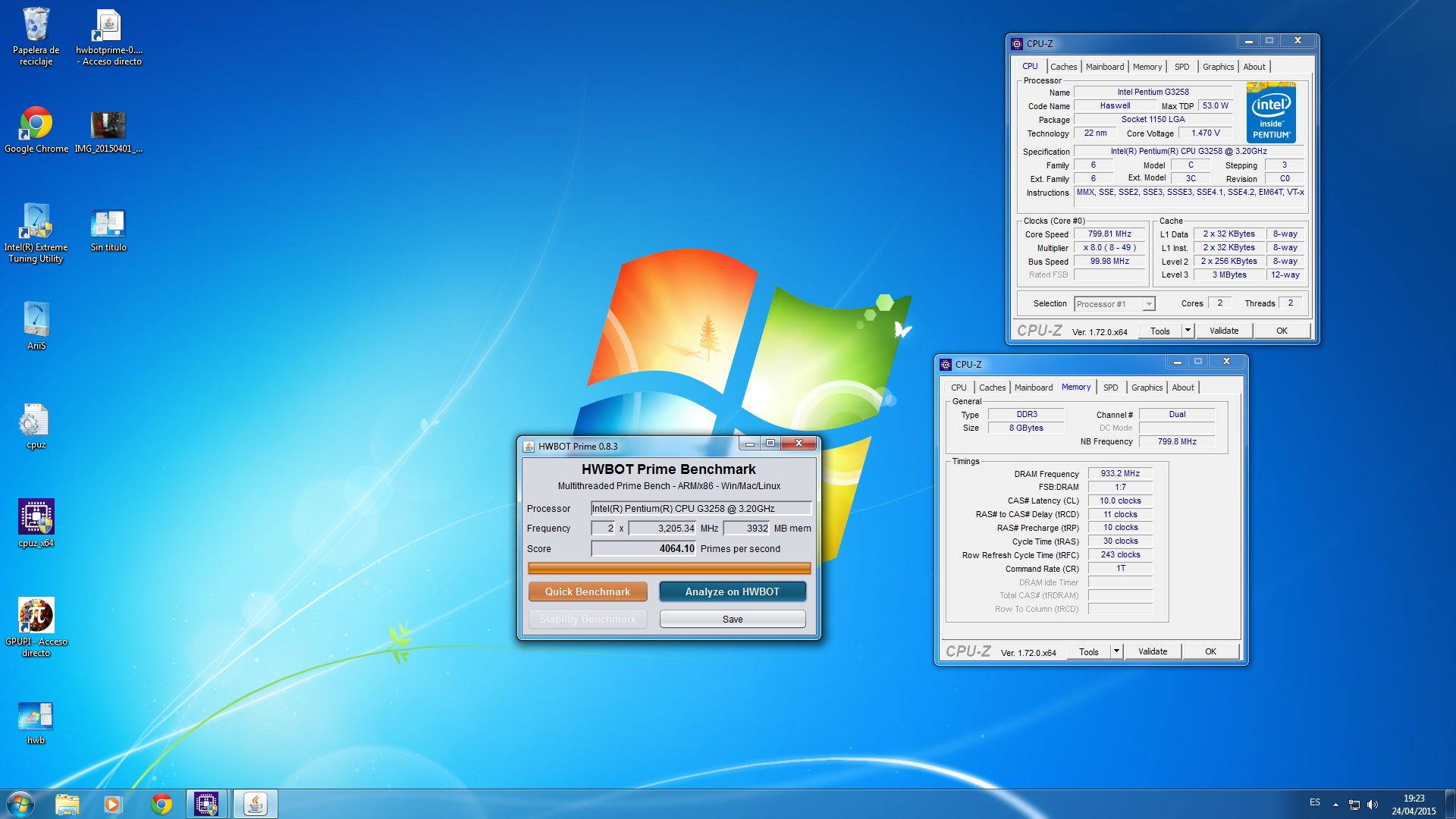Open the Memory tab in upper CPU-Z

[1147, 67]
